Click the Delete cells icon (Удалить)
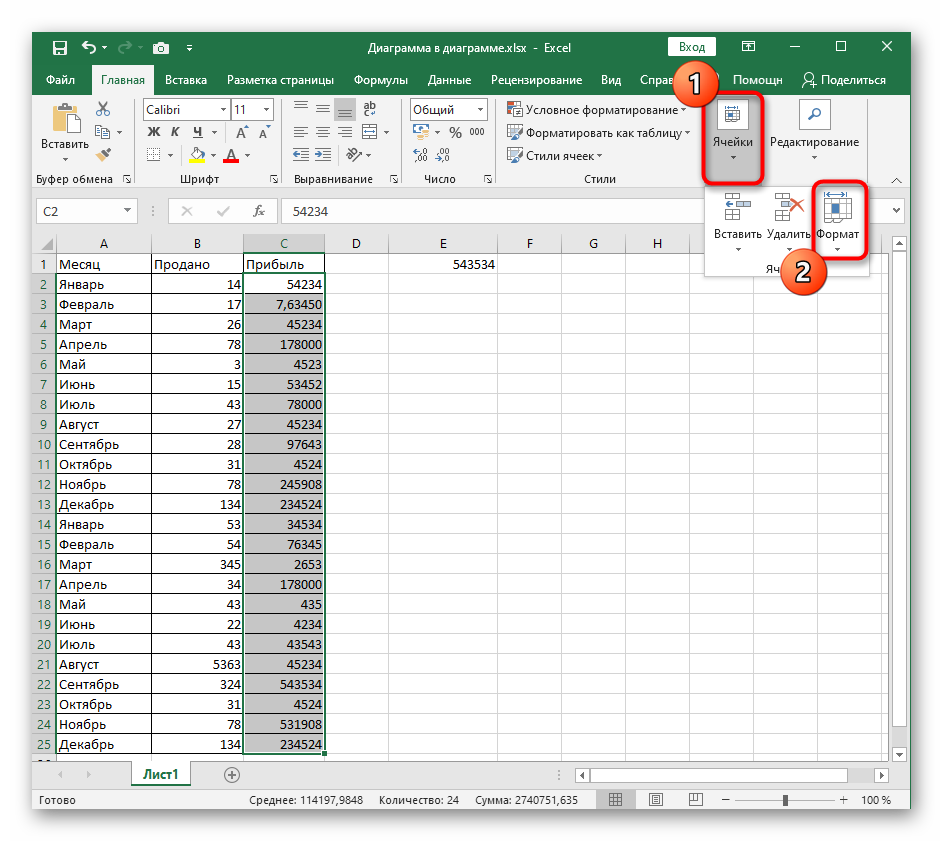The image size is (943, 841). pyautogui.click(x=789, y=208)
